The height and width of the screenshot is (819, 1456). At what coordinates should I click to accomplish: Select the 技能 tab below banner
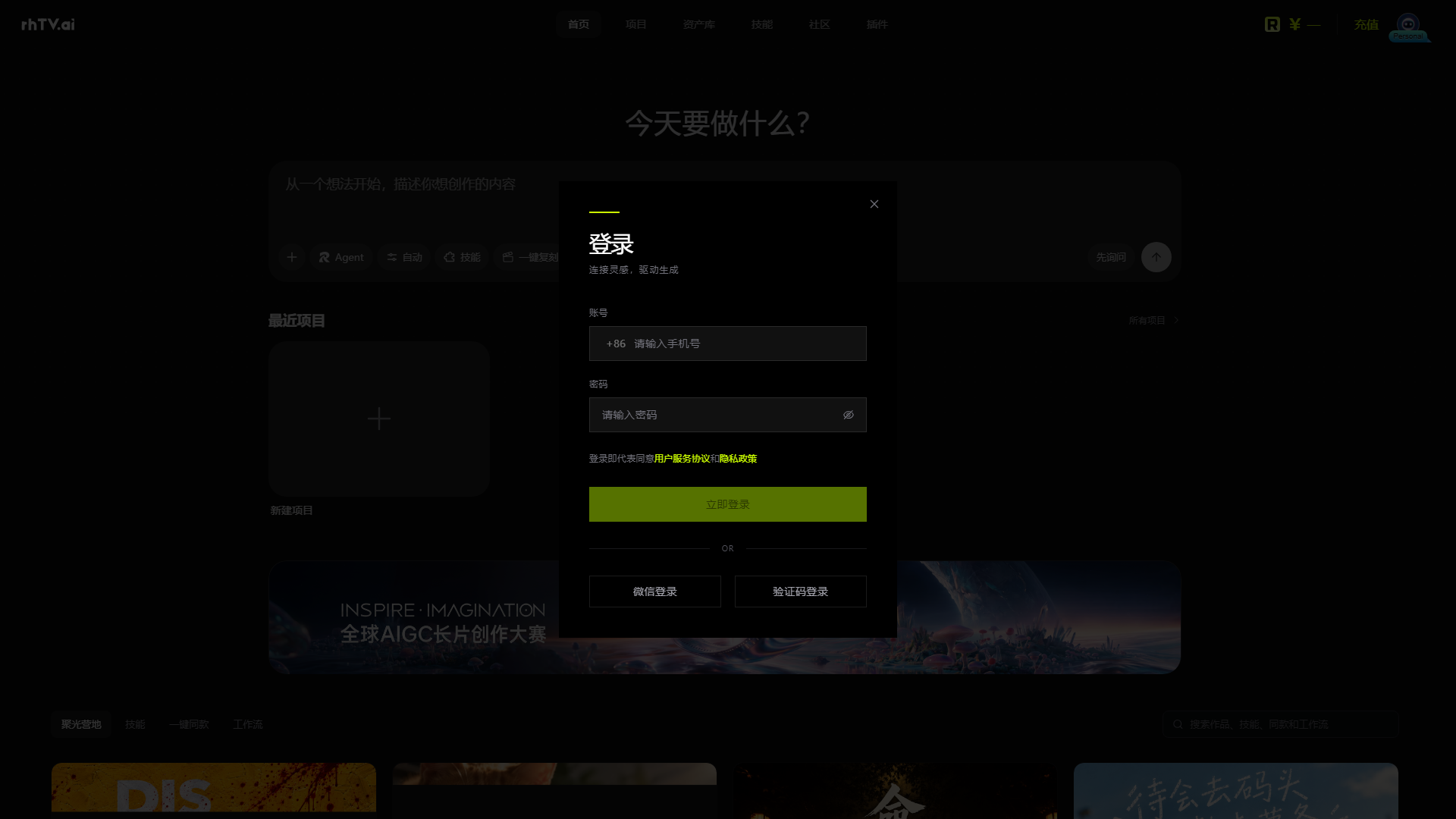click(x=135, y=724)
